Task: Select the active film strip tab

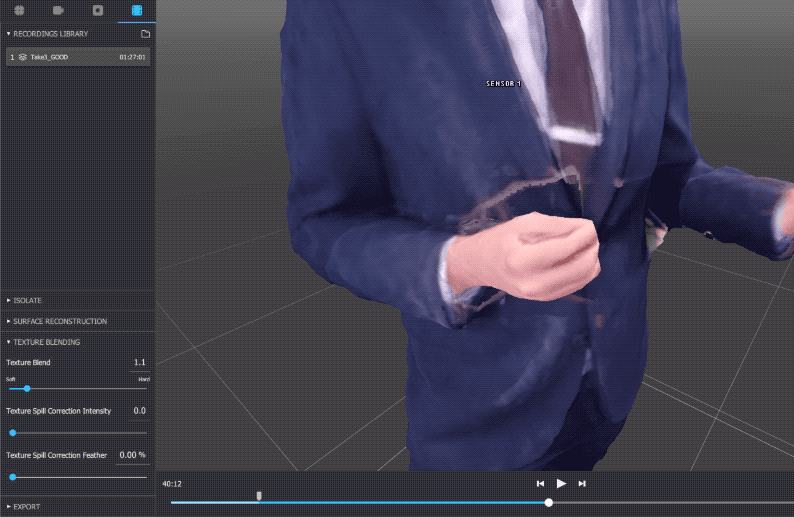Action: [x=136, y=11]
